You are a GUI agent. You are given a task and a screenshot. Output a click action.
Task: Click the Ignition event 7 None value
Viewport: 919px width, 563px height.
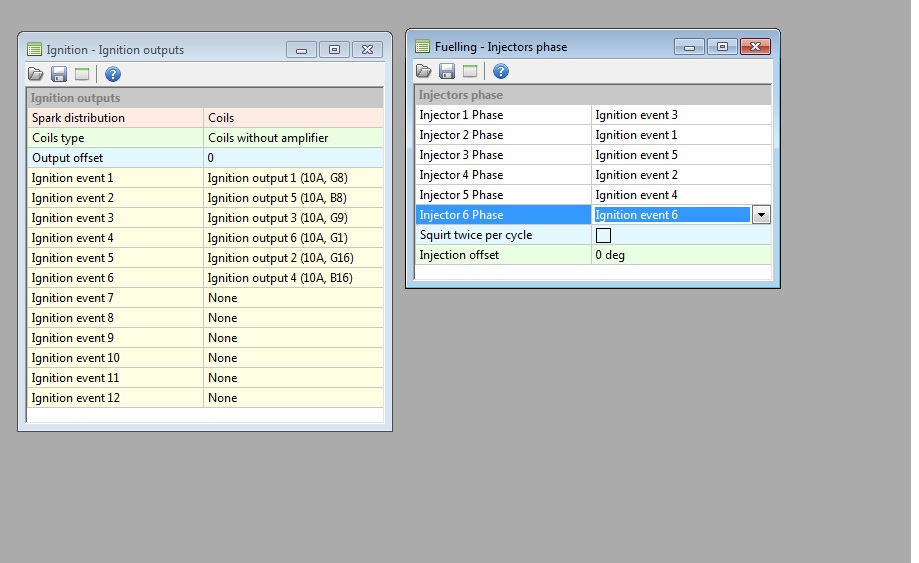tap(292, 298)
